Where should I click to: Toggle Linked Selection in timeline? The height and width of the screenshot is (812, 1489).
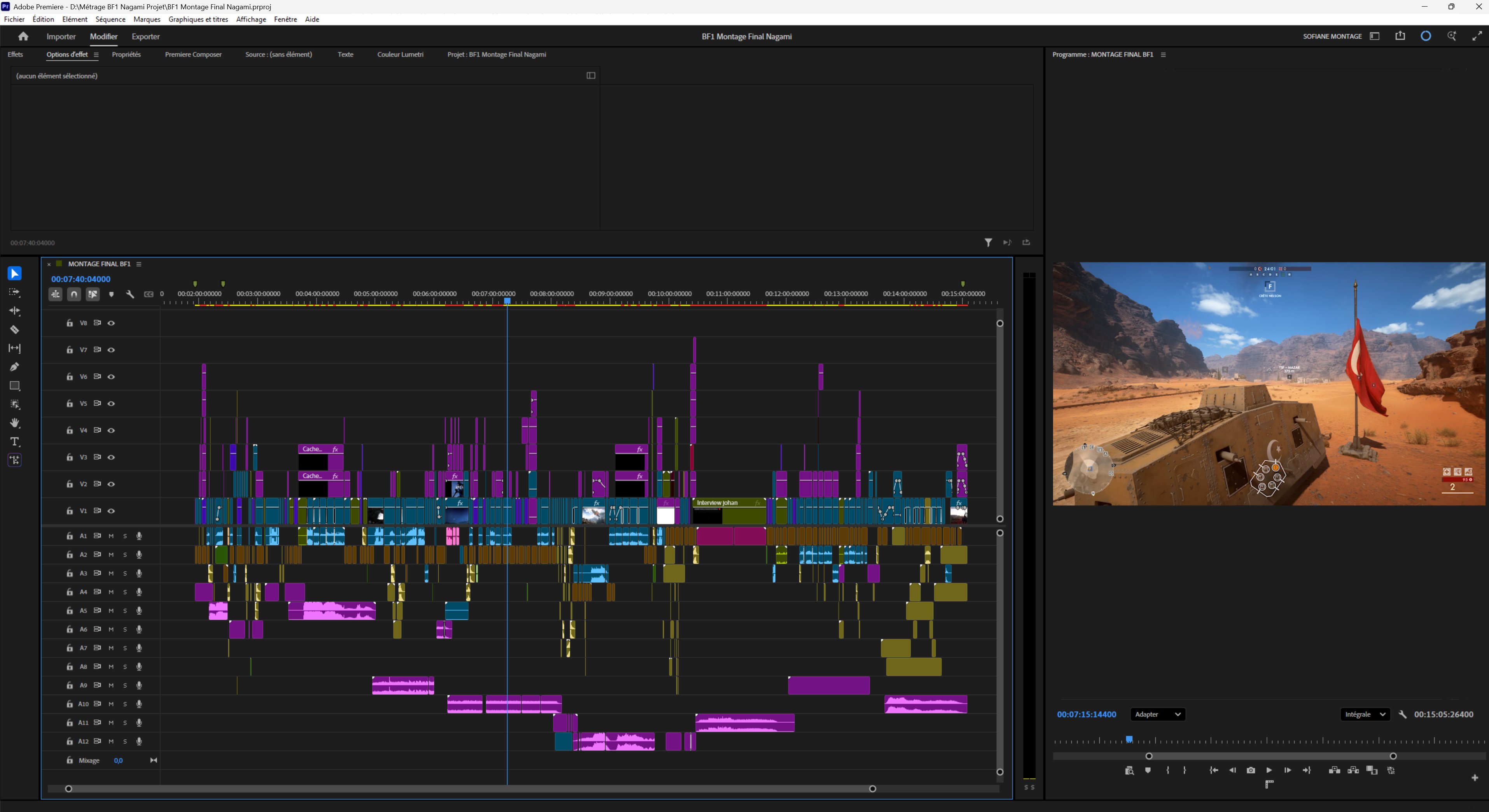tap(93, 294)
